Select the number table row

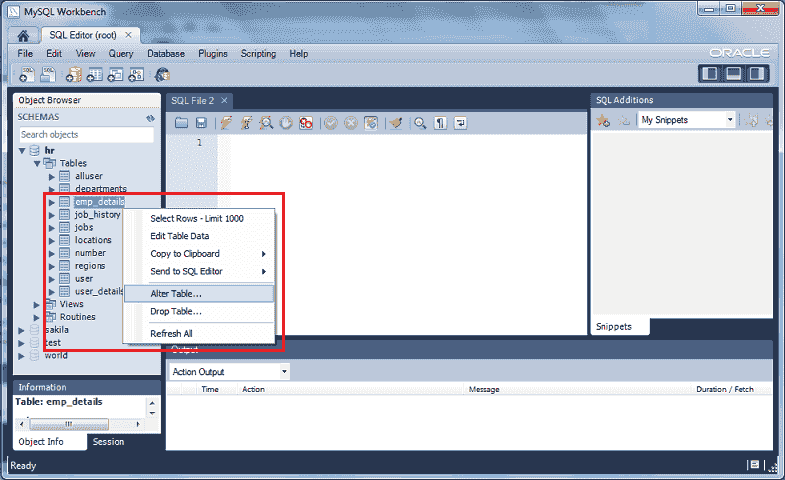pos(90,253)
